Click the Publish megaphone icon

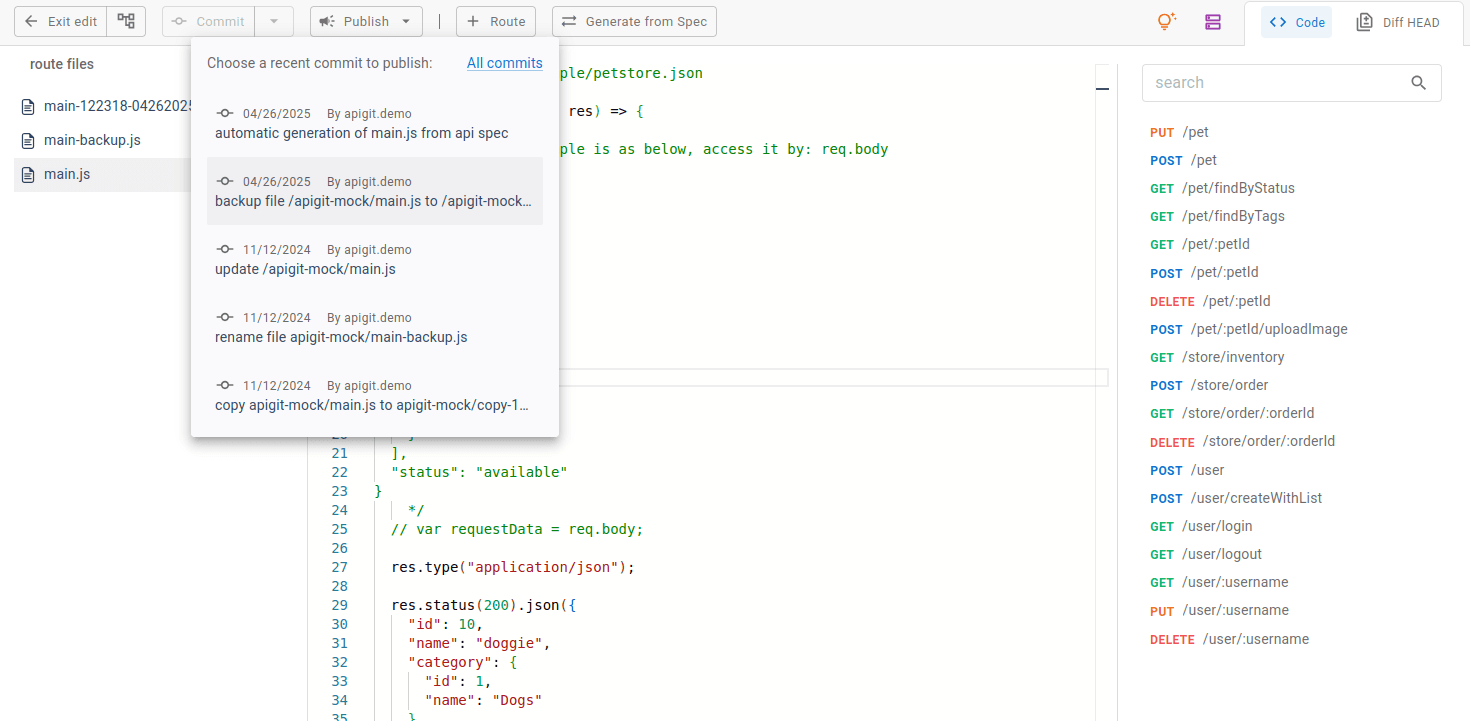[x=327, y=21]
